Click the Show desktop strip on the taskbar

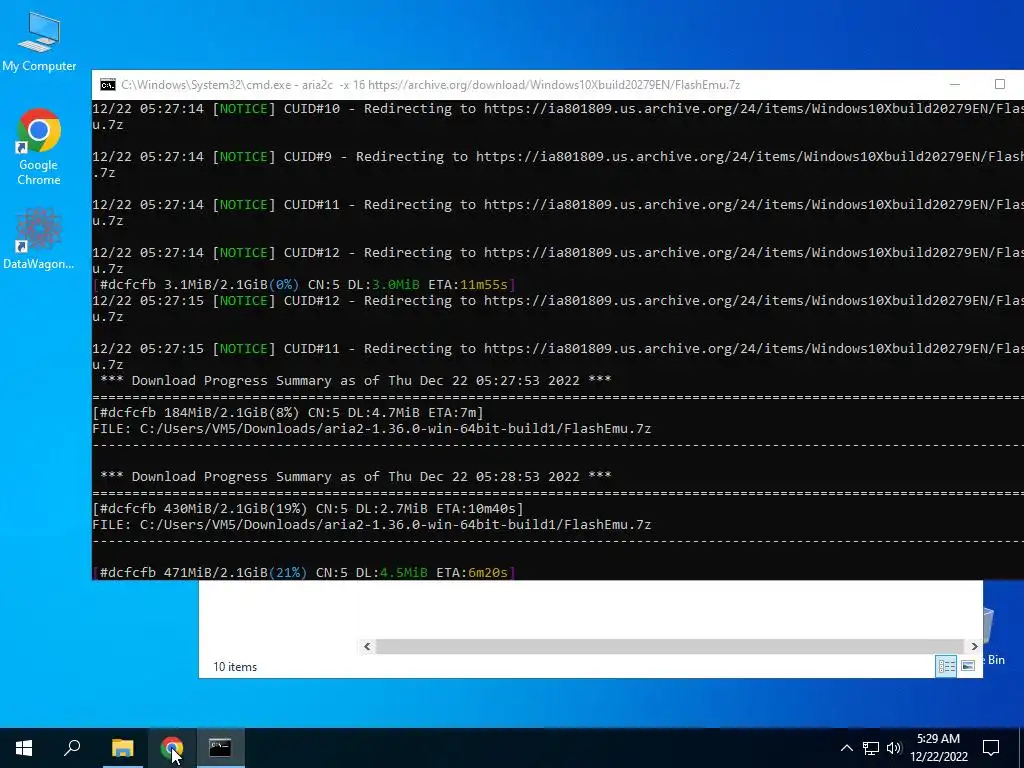point(1021,748)
